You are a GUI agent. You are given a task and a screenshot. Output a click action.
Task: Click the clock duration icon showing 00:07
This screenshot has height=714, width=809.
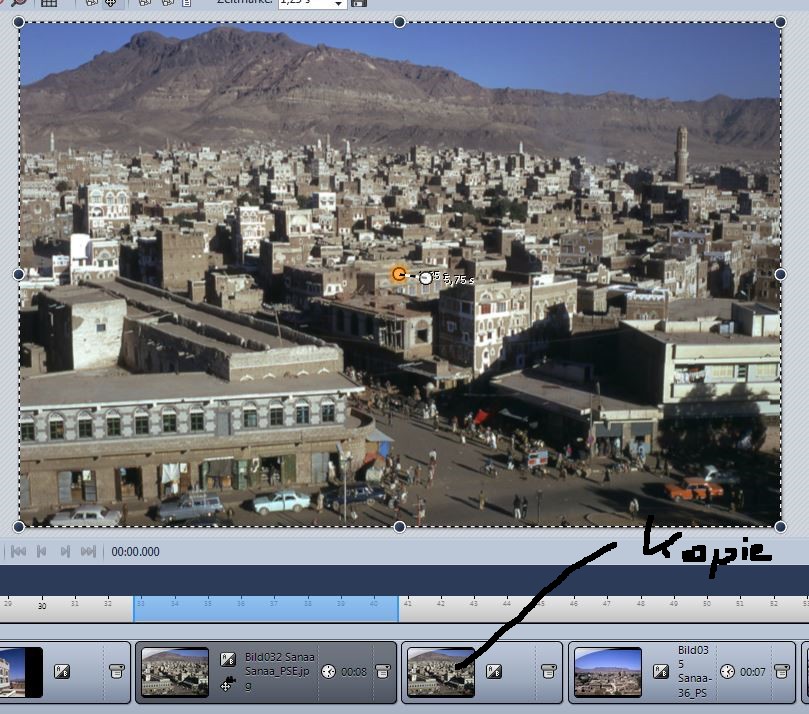coord(727,672)
